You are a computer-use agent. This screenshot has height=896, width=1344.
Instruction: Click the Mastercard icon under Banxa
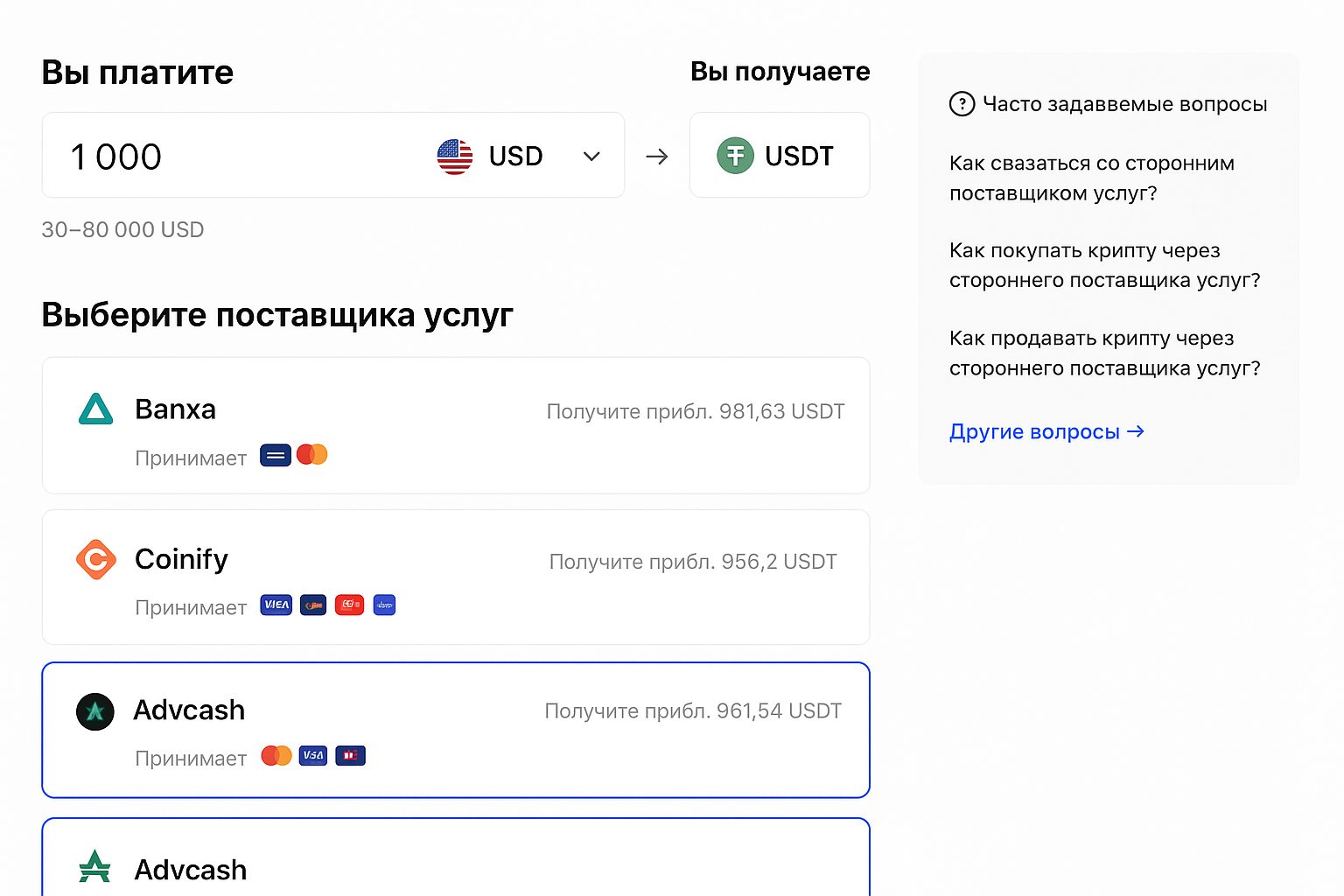[x=311, y=455]
